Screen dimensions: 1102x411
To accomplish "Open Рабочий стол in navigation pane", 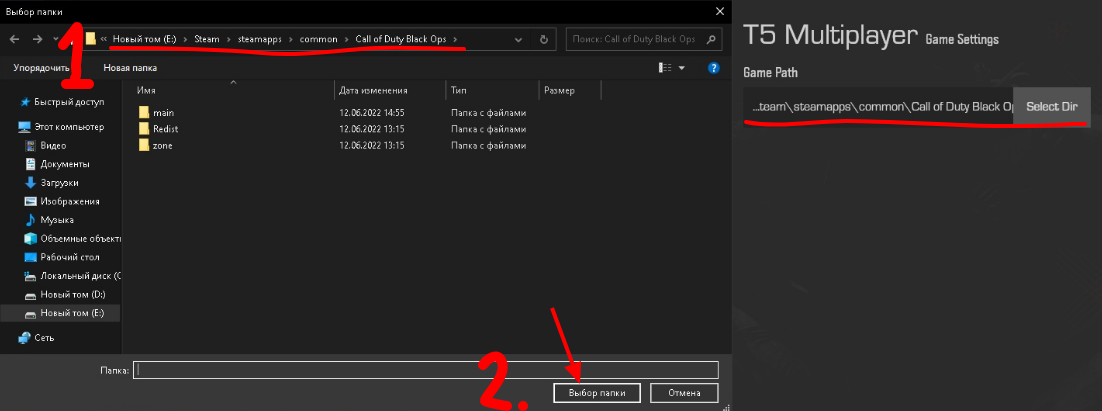I will [x=70, y=257].
